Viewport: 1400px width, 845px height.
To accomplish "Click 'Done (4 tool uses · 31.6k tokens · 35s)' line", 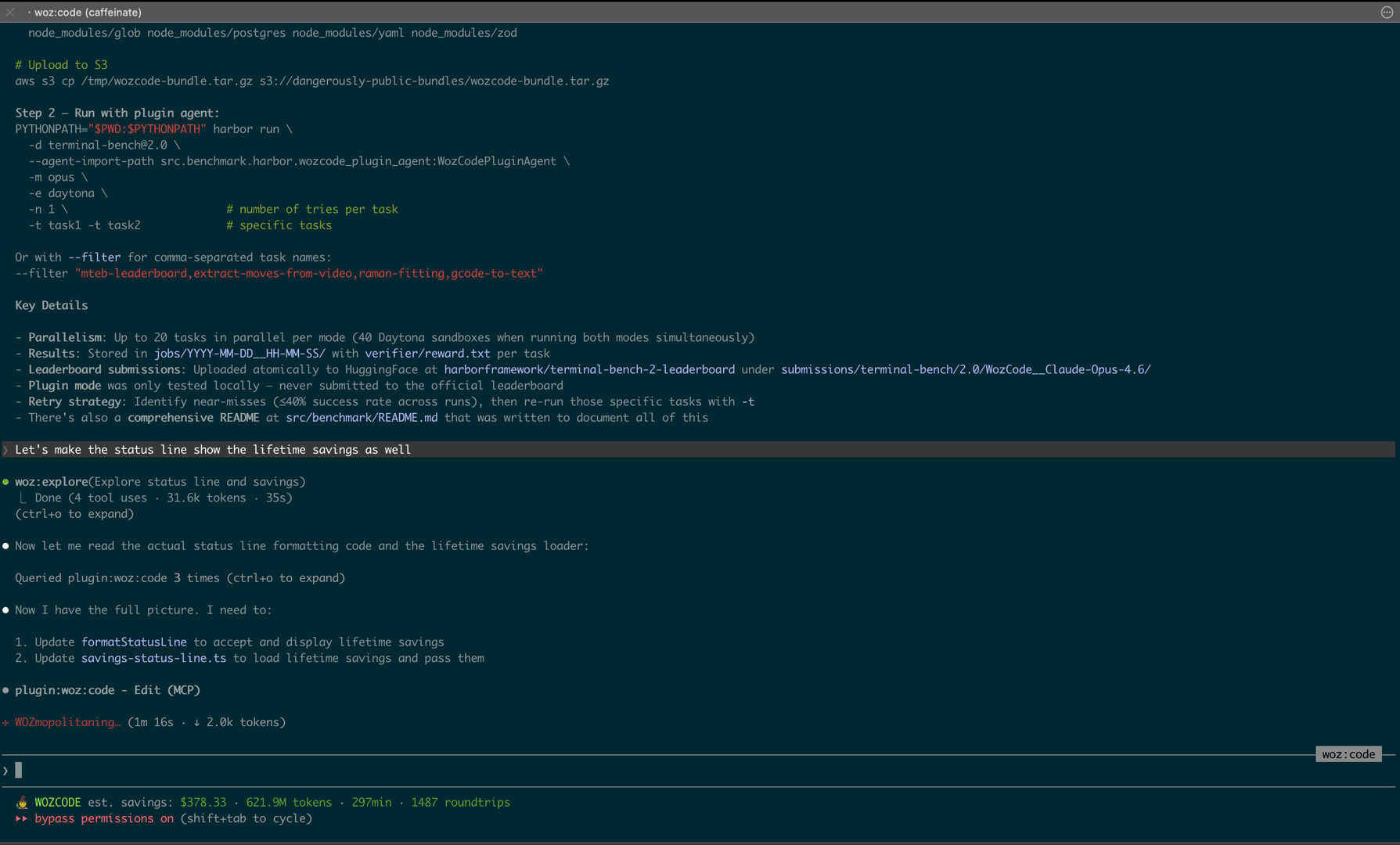I will click(x=164, y=498).
